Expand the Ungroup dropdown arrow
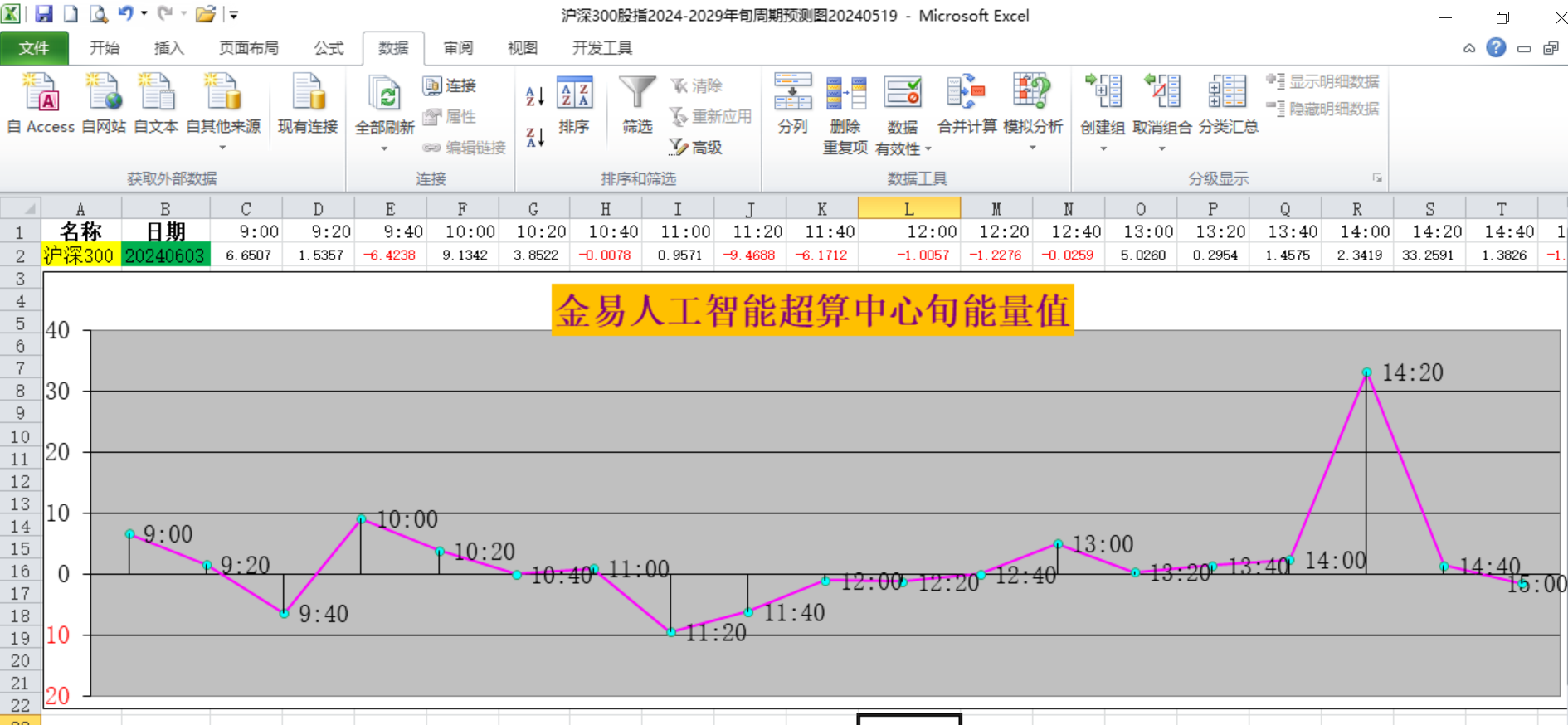 coord(1161,148)
